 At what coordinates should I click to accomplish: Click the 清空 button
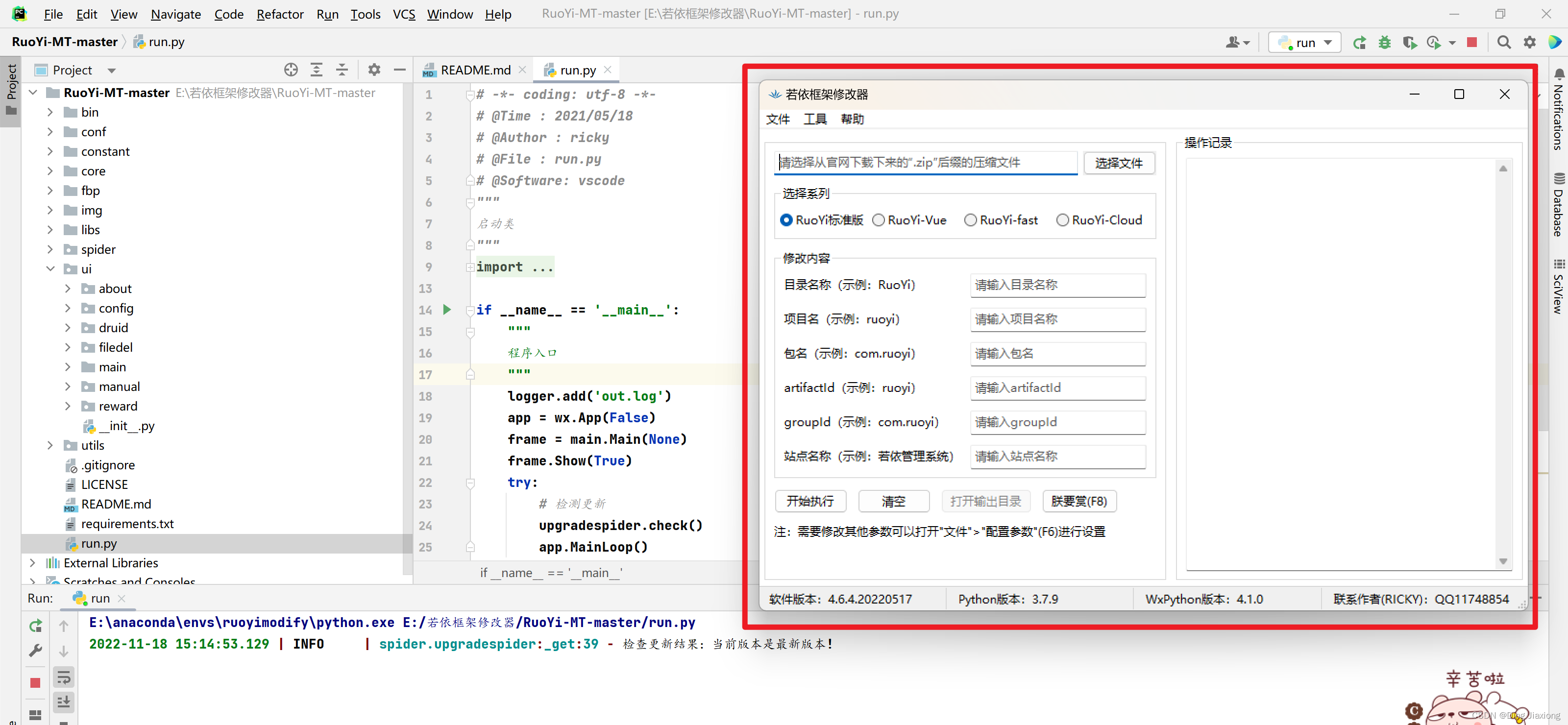894,501
